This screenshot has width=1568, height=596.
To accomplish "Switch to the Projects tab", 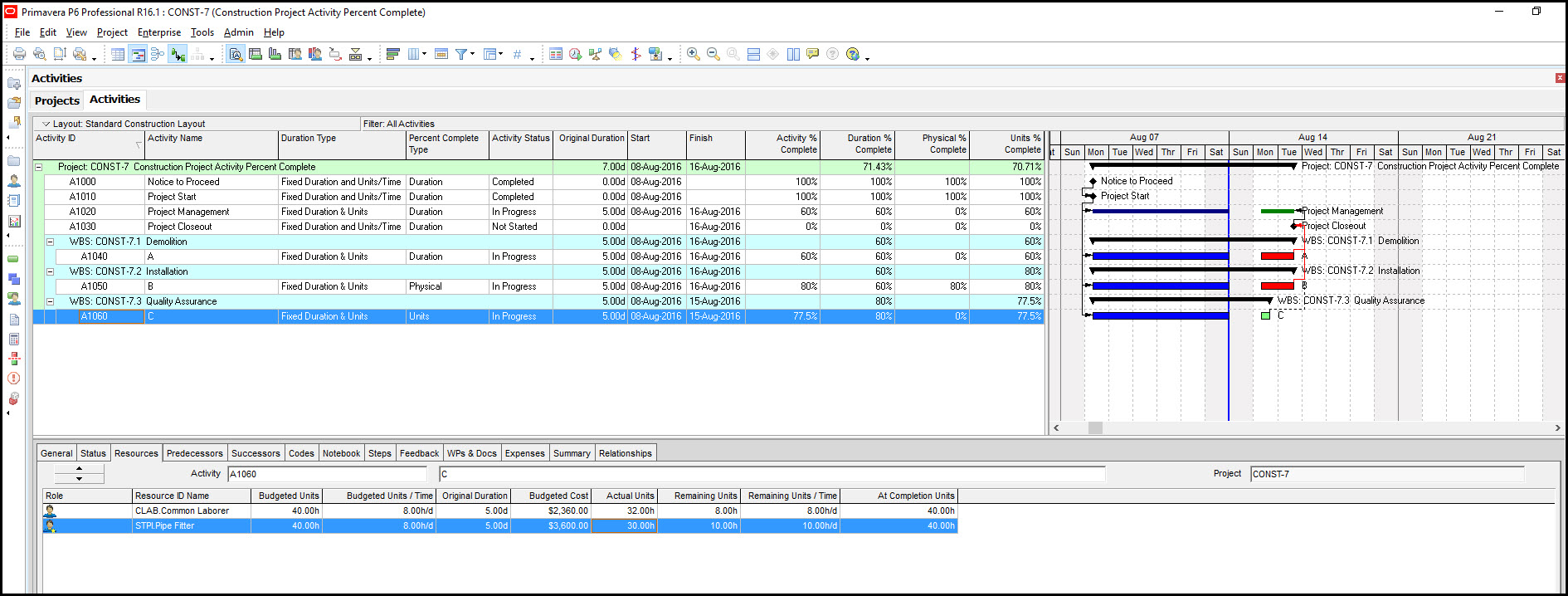I will pos(57,100).
